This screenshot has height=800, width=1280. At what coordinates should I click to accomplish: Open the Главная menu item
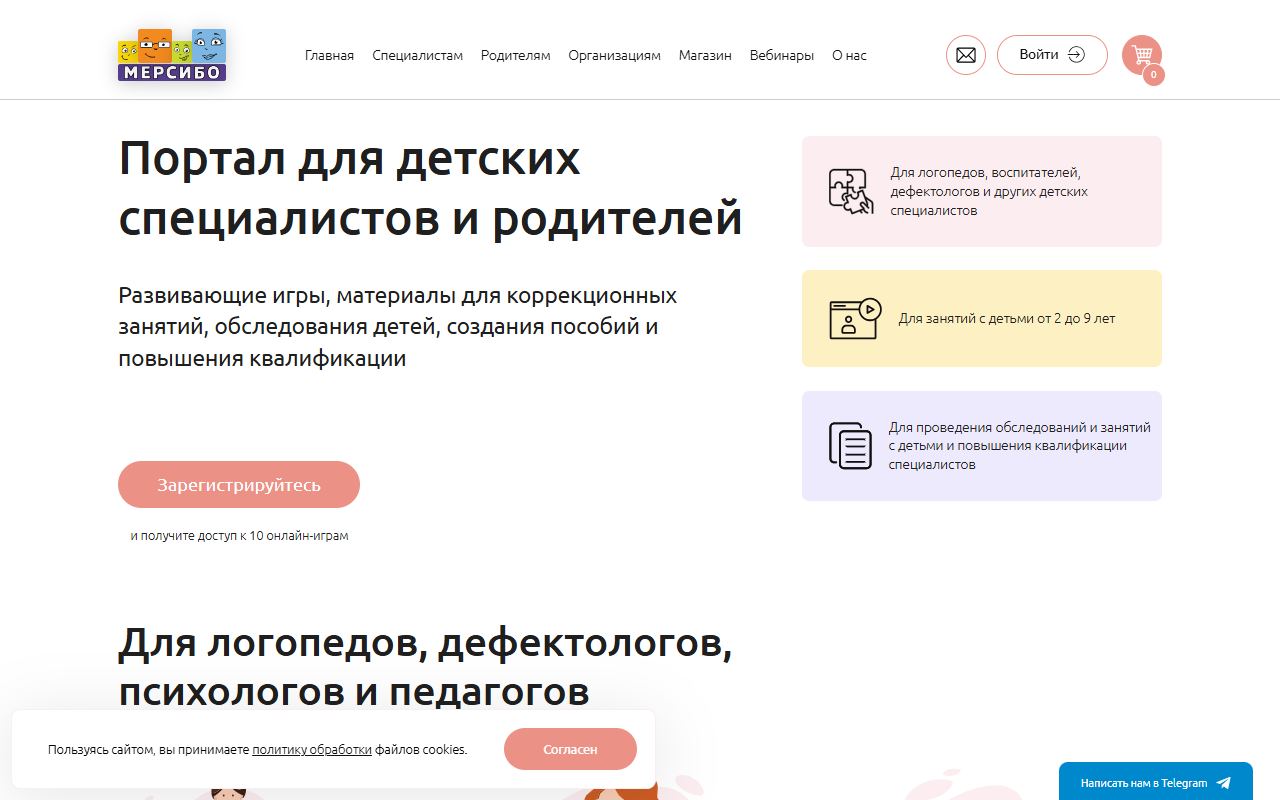[329, 55]
